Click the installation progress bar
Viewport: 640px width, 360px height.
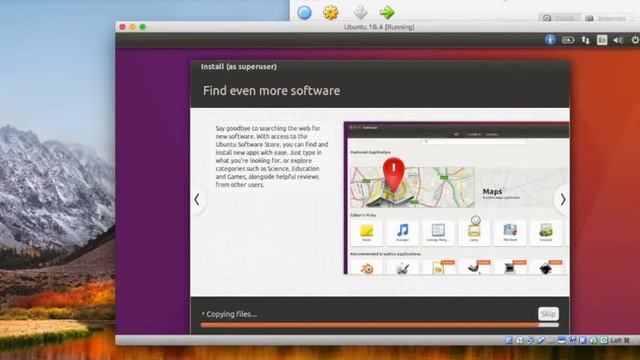click(x=380, y=325)
